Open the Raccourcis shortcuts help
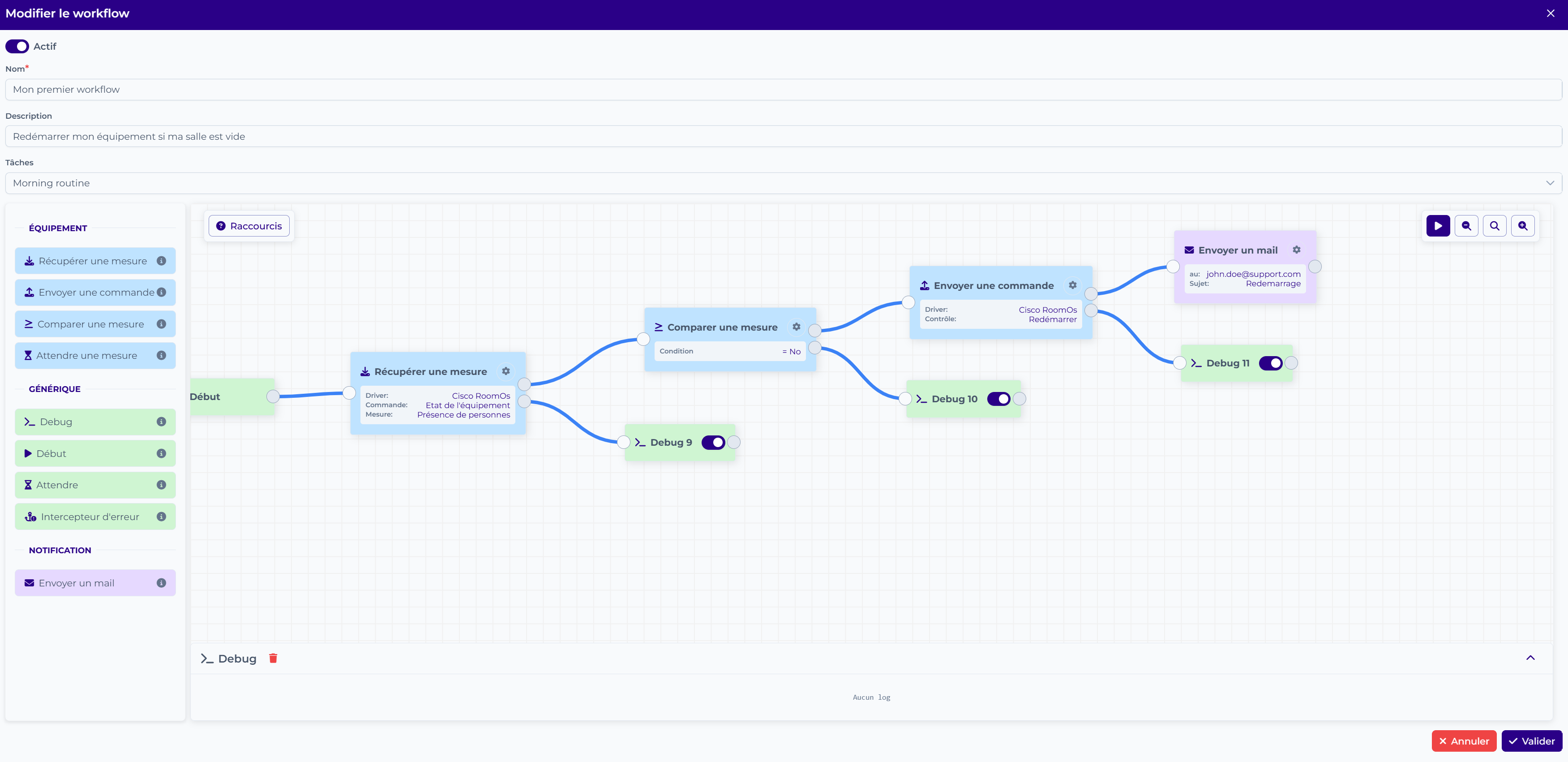1568x762 pixels. point(249,226)
